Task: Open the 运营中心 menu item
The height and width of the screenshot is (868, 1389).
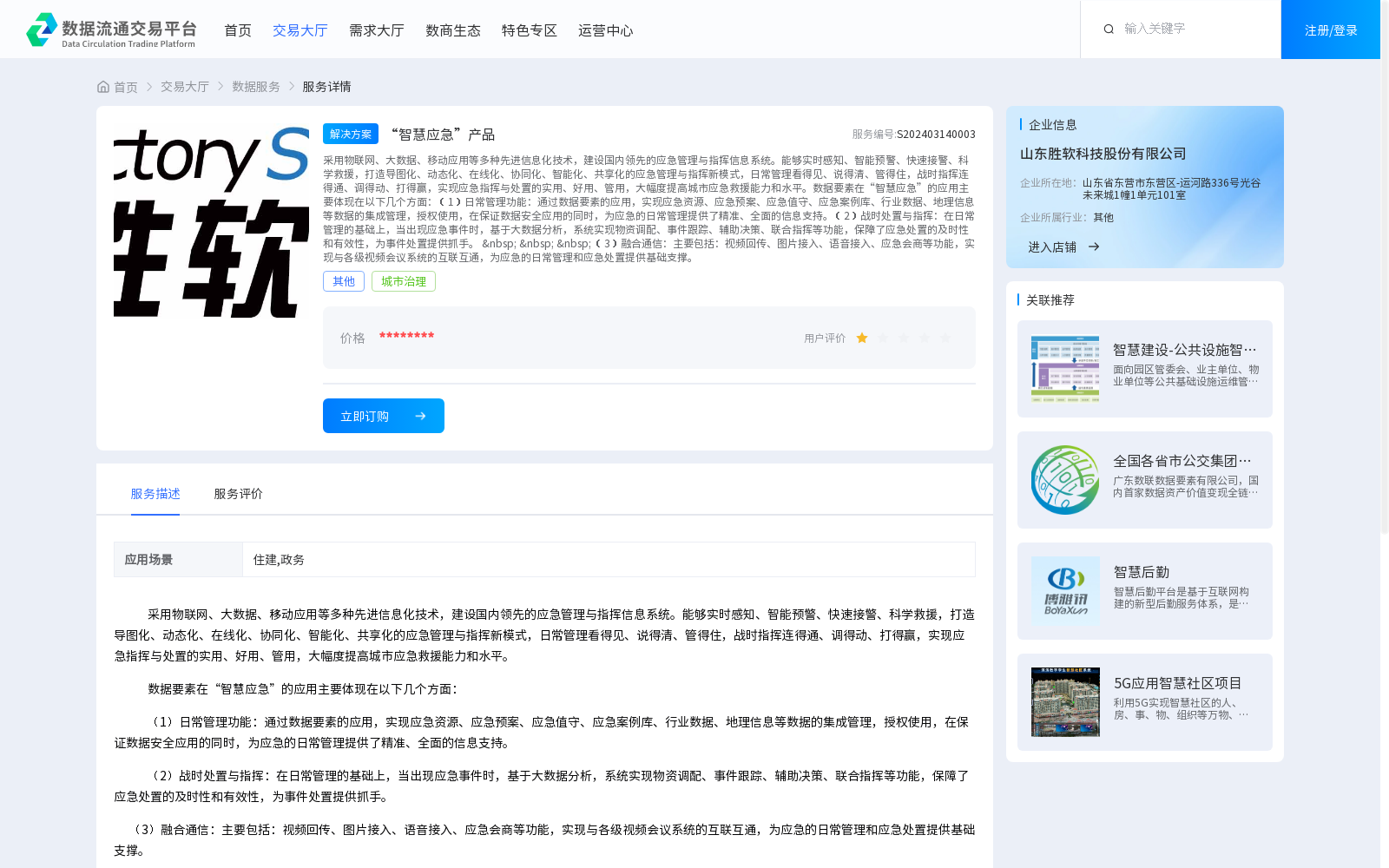Action: pos(606,30)
